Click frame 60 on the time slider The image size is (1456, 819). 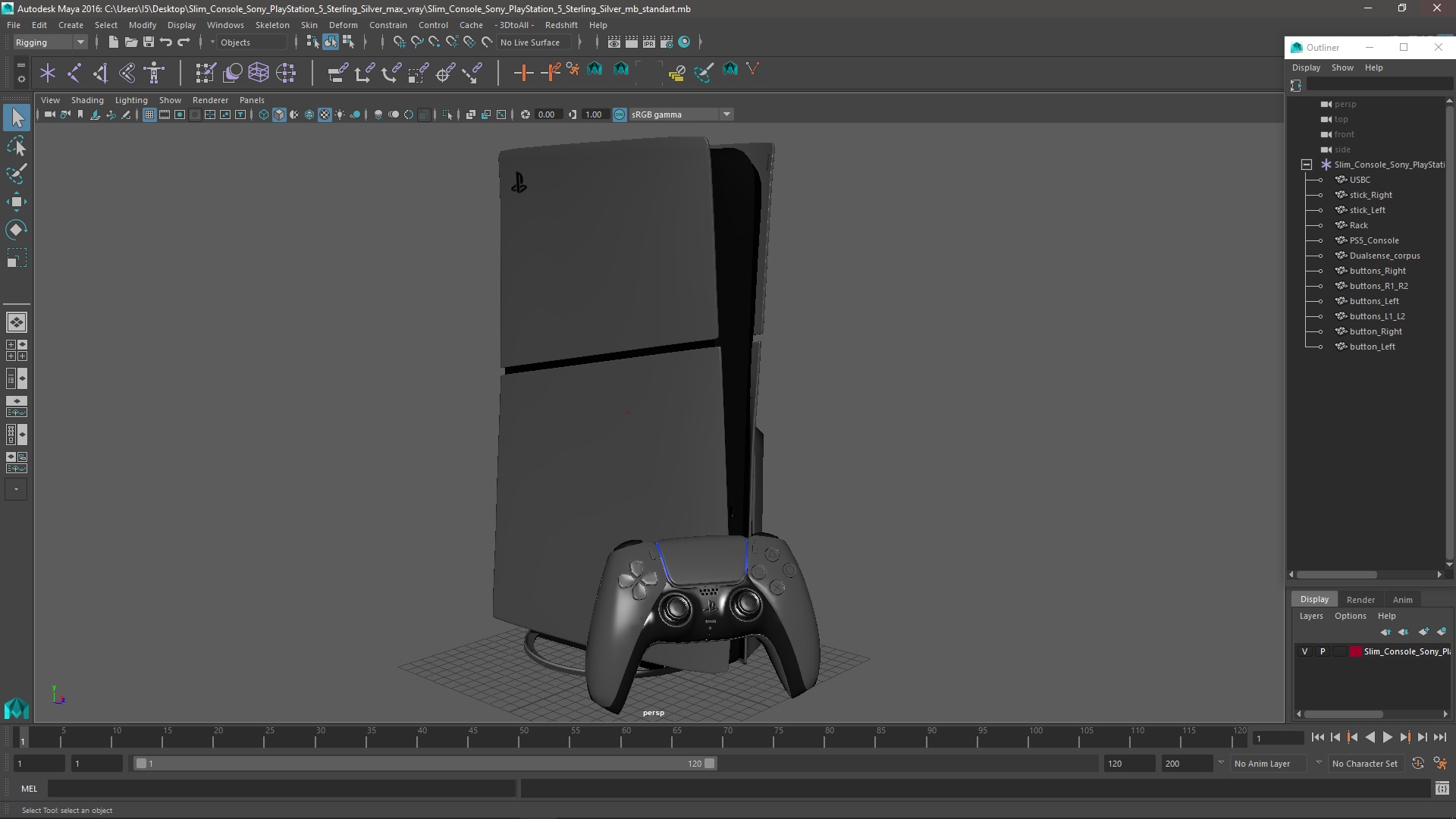pos(626,737)
